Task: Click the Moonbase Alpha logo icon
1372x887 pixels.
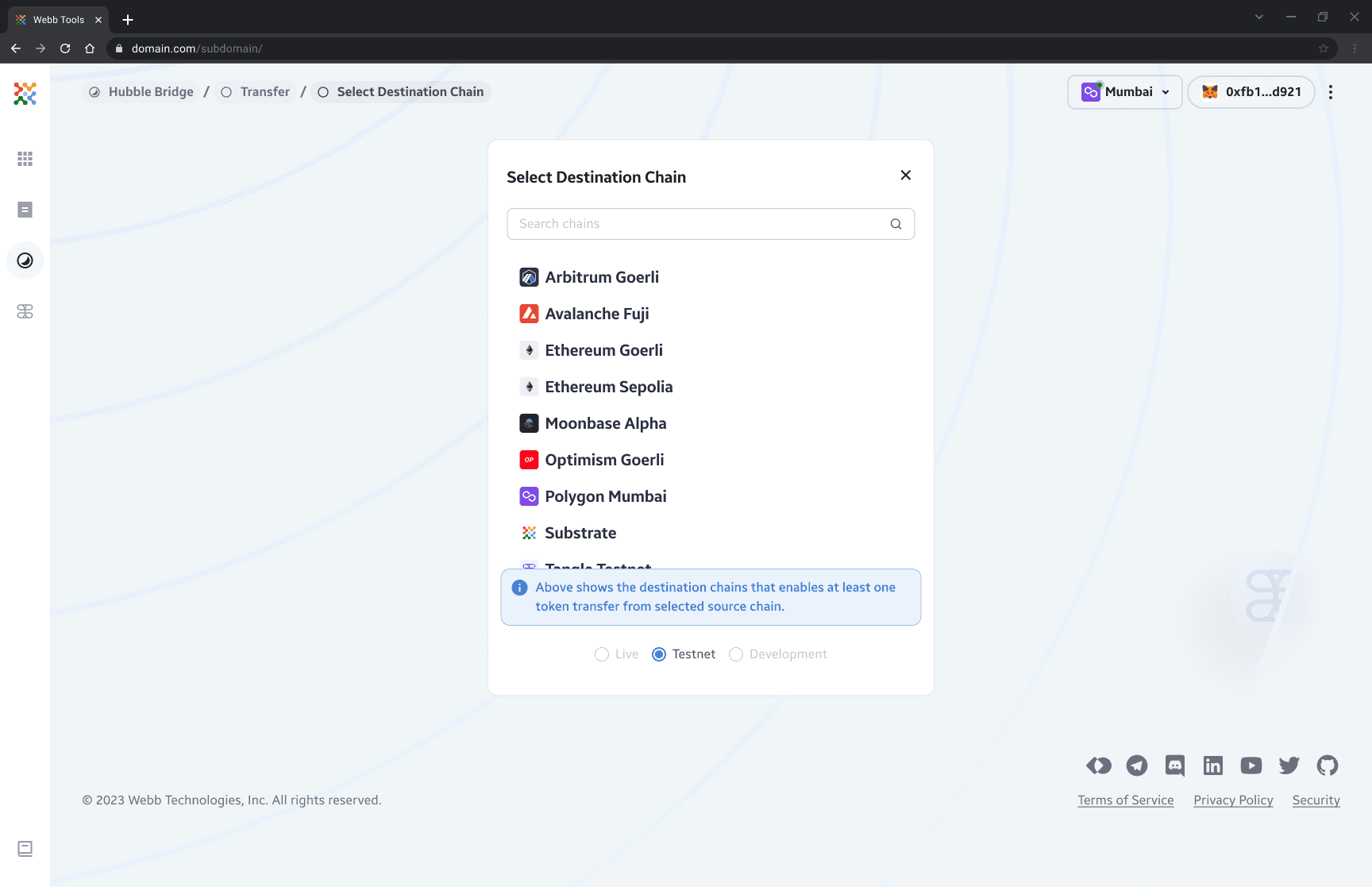Action: click(529, 423)
